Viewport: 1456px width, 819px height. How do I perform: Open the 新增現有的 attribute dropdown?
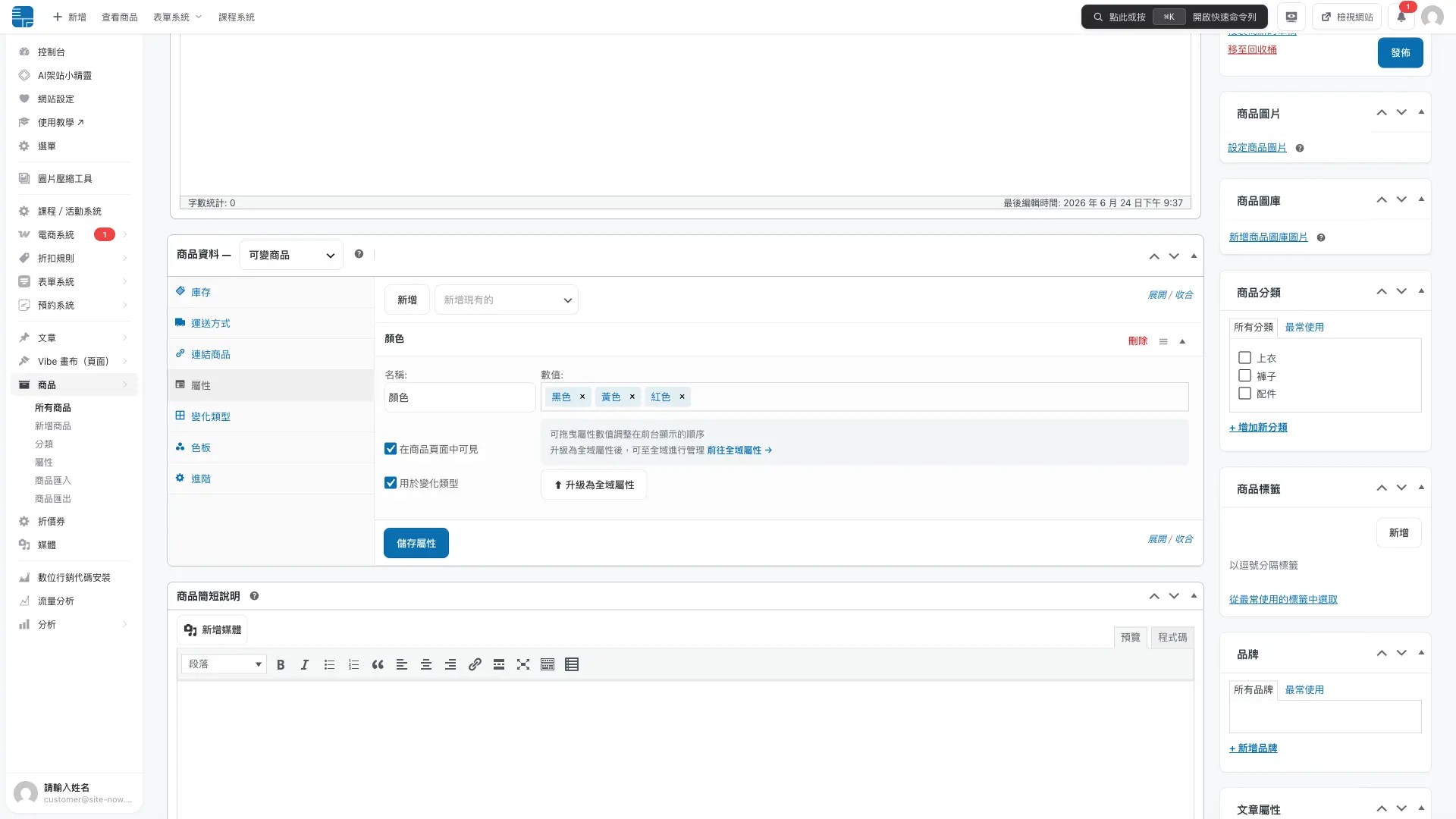507,300
